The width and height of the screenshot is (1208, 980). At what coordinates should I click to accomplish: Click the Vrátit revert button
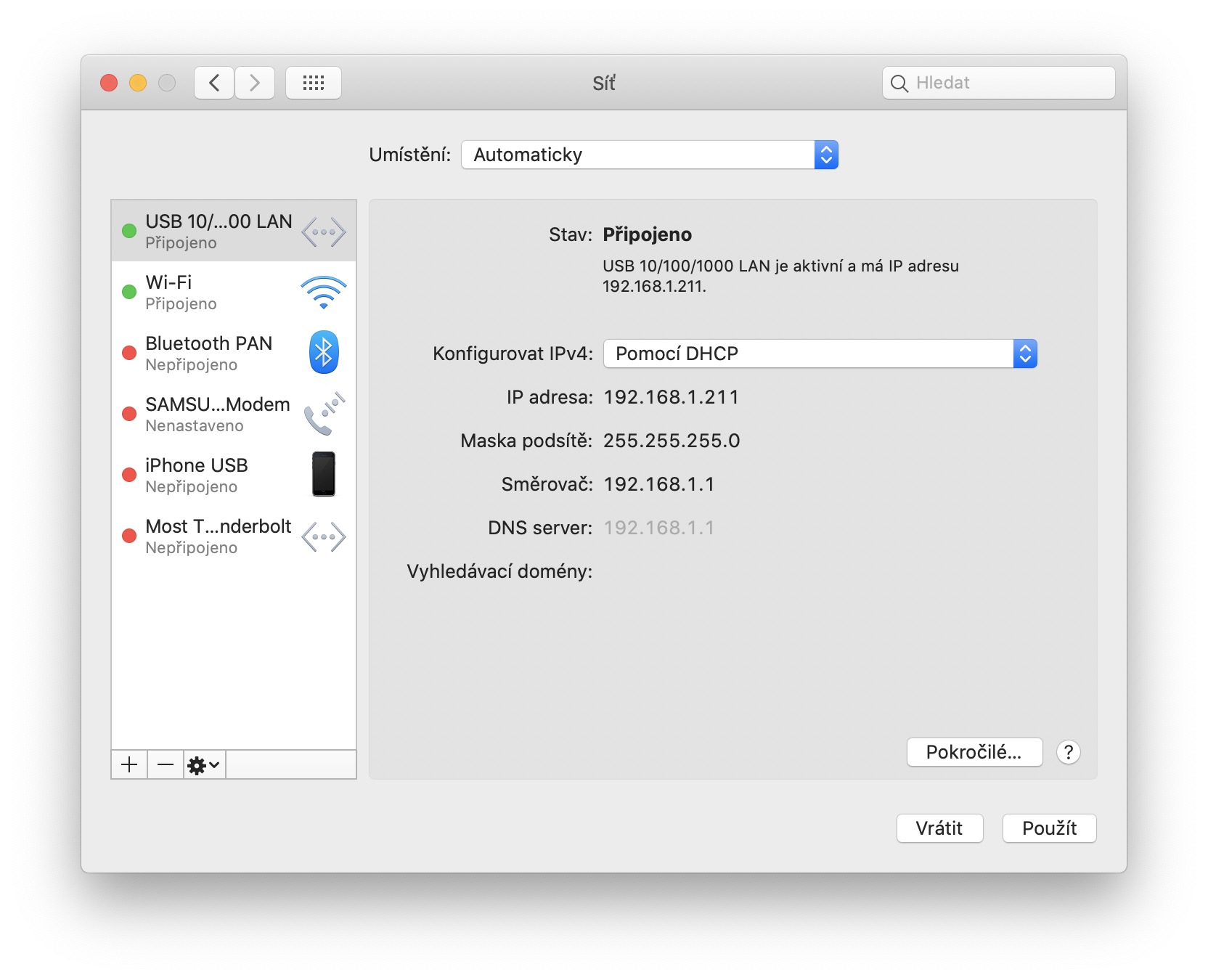(x=939, y=828)
